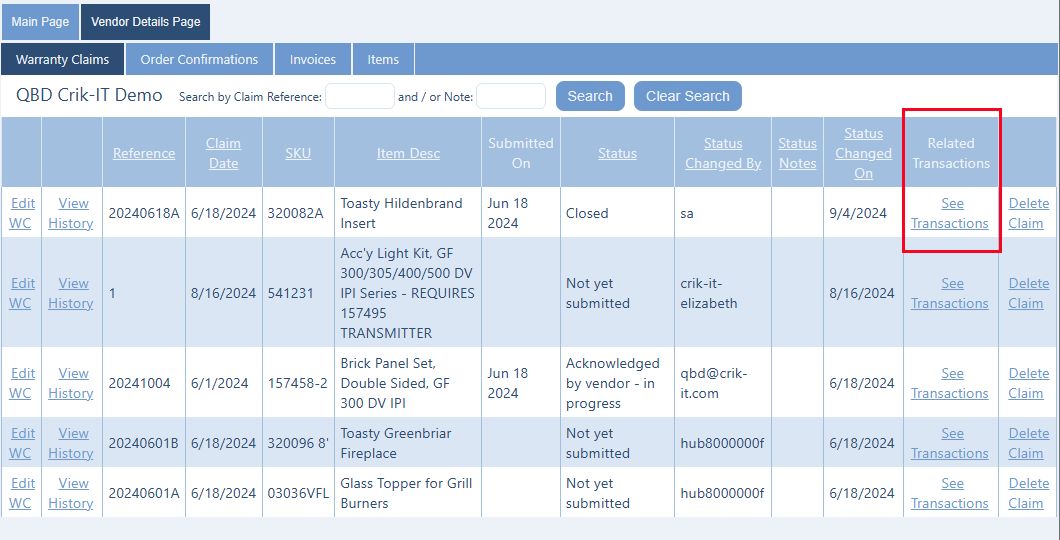
Task: Sort by SKU column header
Action: click(298, 153)
